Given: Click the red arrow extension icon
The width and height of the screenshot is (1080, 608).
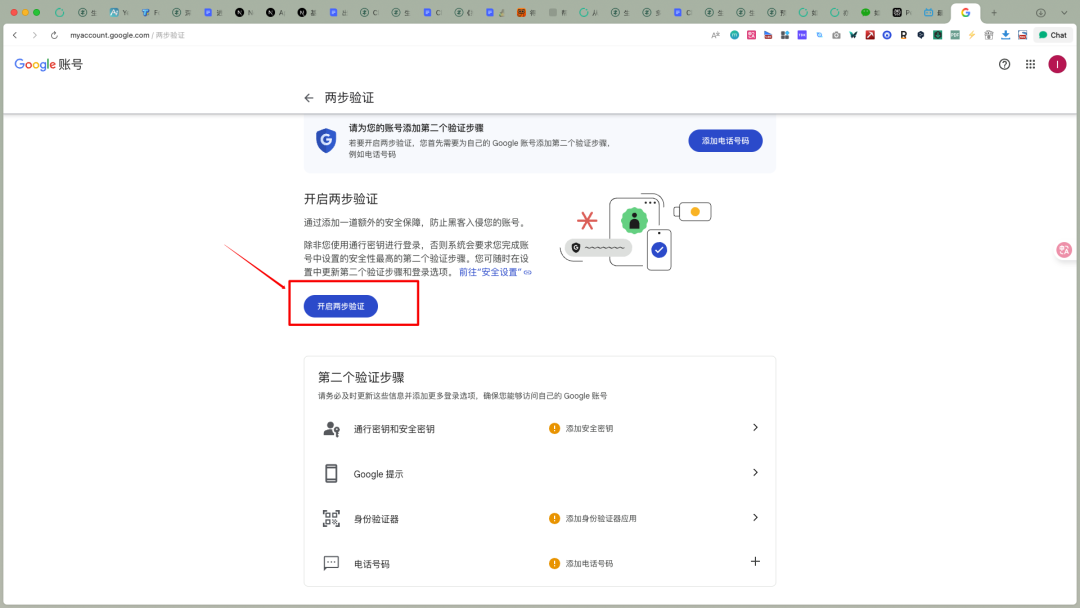Looking at the screenshot, I should point(870,35).
